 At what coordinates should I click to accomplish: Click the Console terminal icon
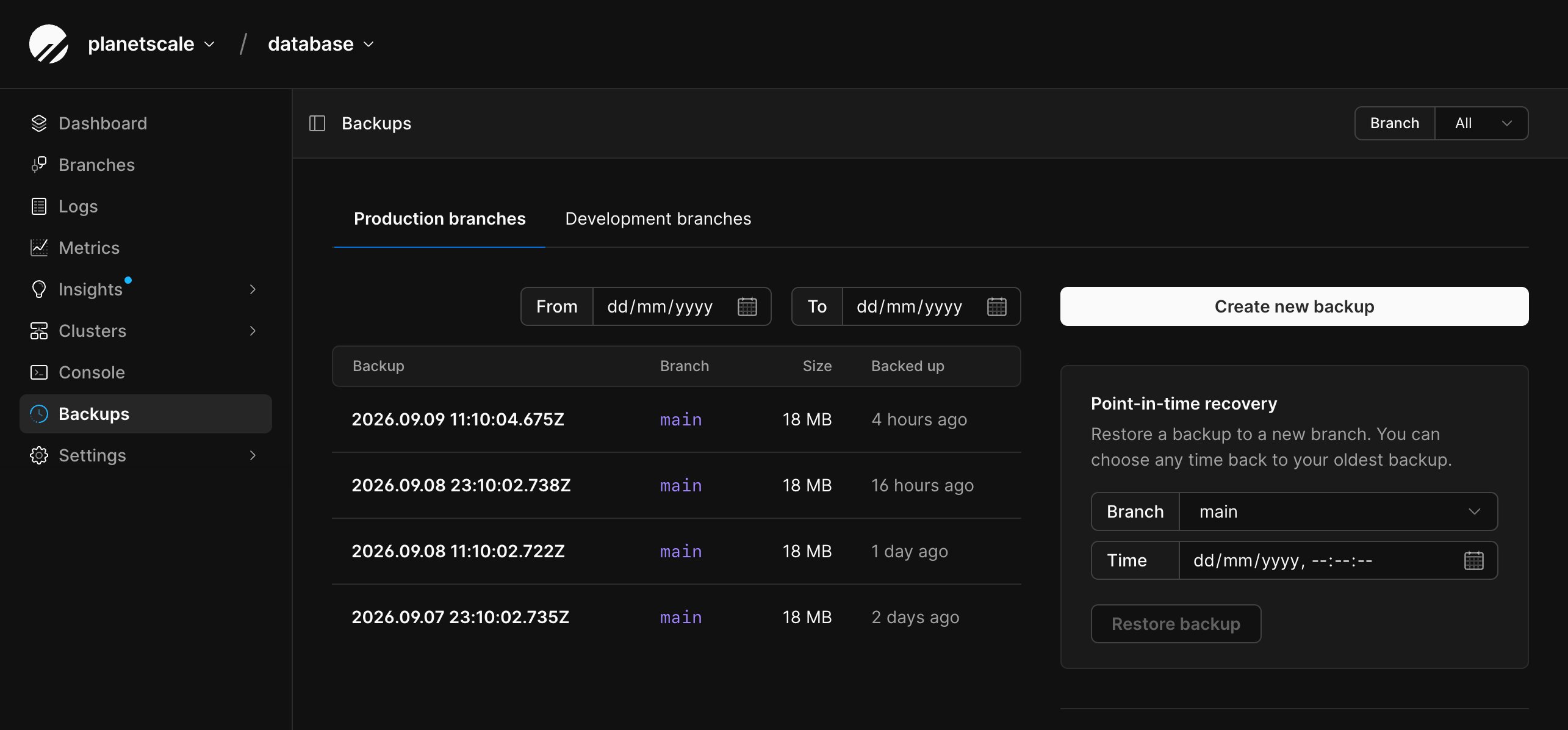tap(39, 372)
